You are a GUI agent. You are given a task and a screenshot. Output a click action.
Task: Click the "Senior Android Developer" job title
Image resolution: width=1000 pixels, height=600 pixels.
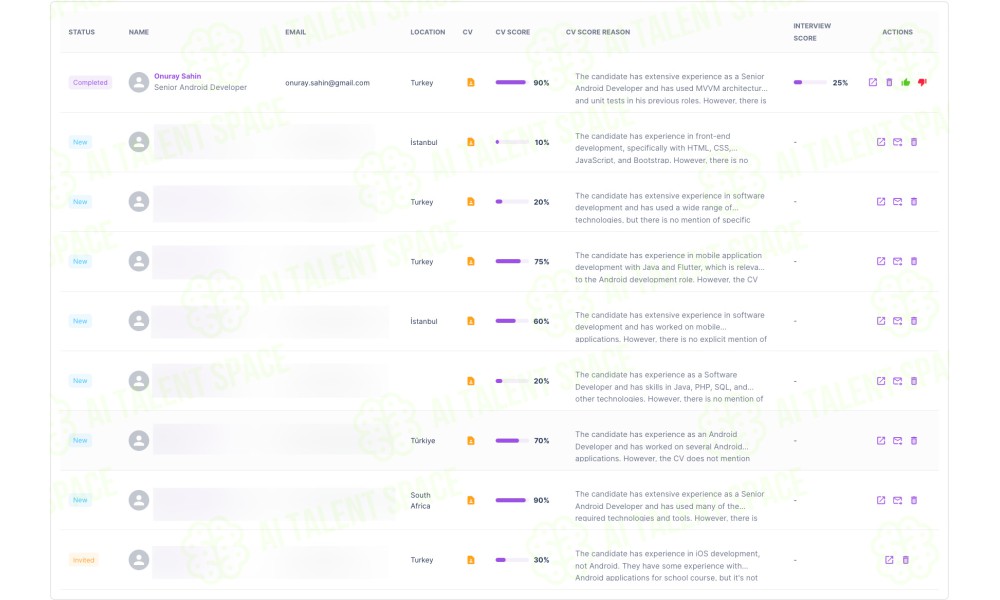point(200,87)
